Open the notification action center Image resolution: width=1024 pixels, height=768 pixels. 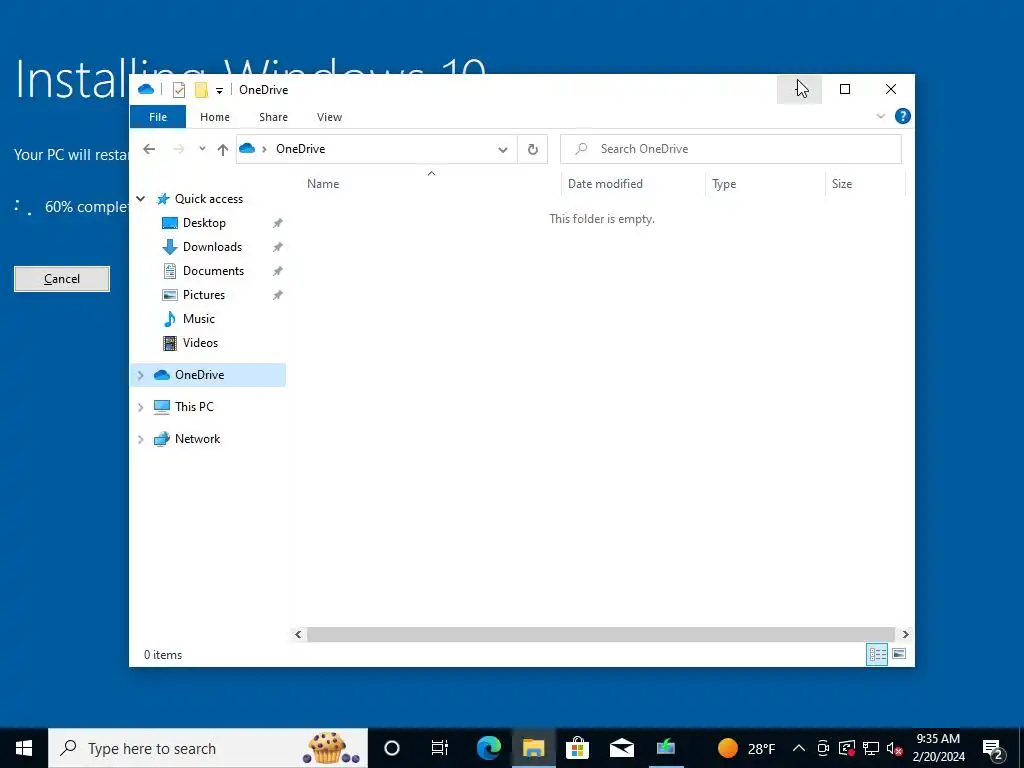[x=993, y=749]
